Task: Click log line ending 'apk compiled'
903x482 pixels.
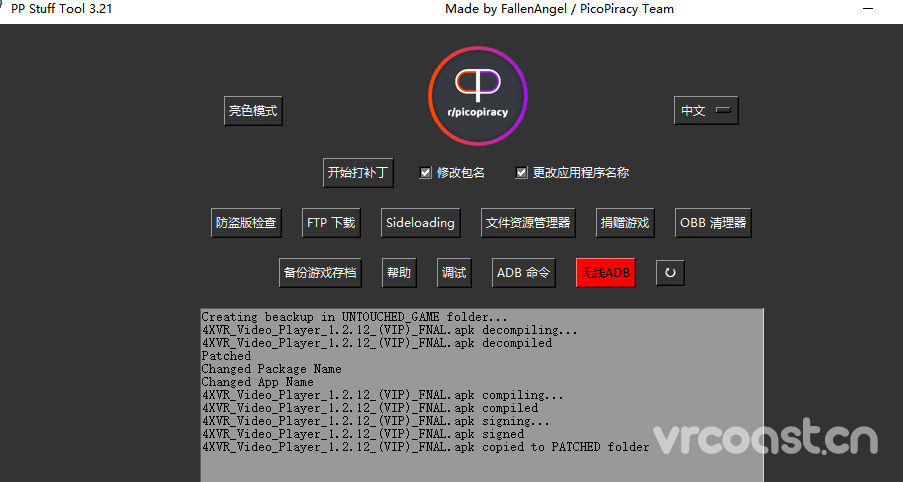Action: tap(370, 408)
